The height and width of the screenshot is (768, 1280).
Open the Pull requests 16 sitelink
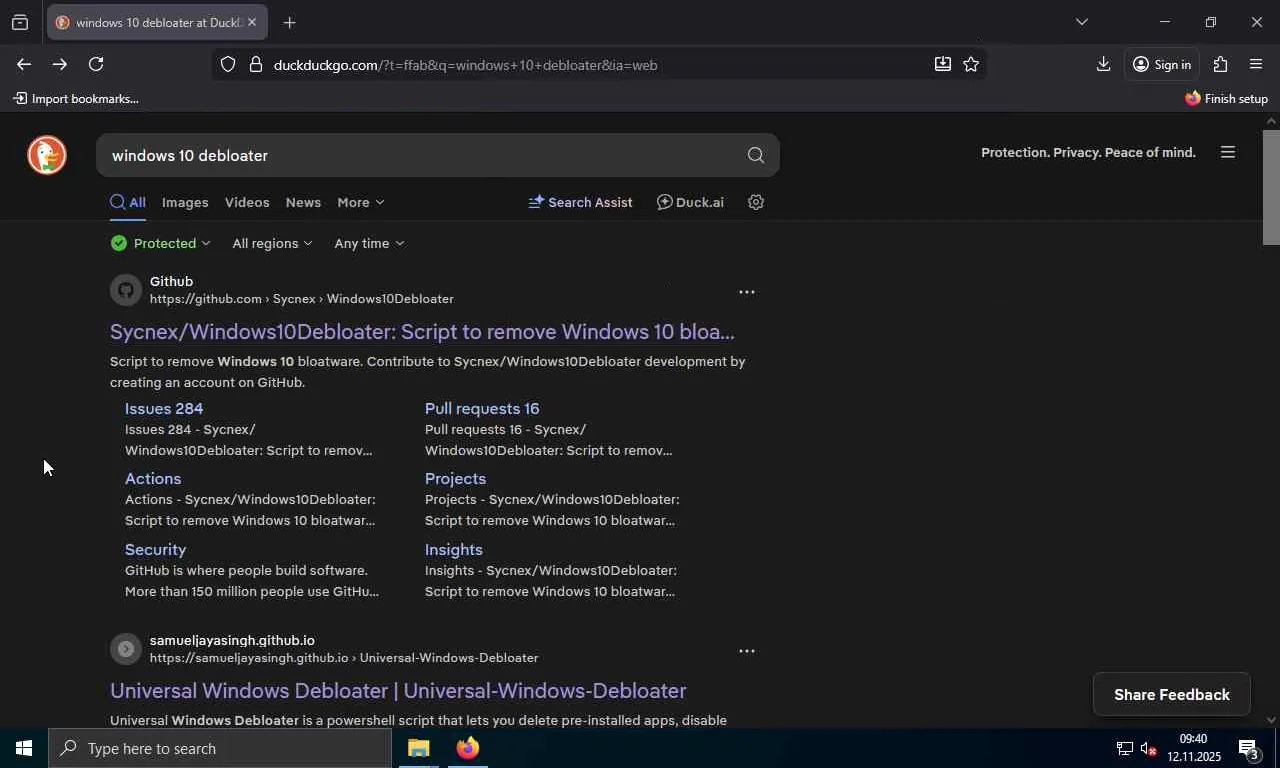click(x=482, y=408)
